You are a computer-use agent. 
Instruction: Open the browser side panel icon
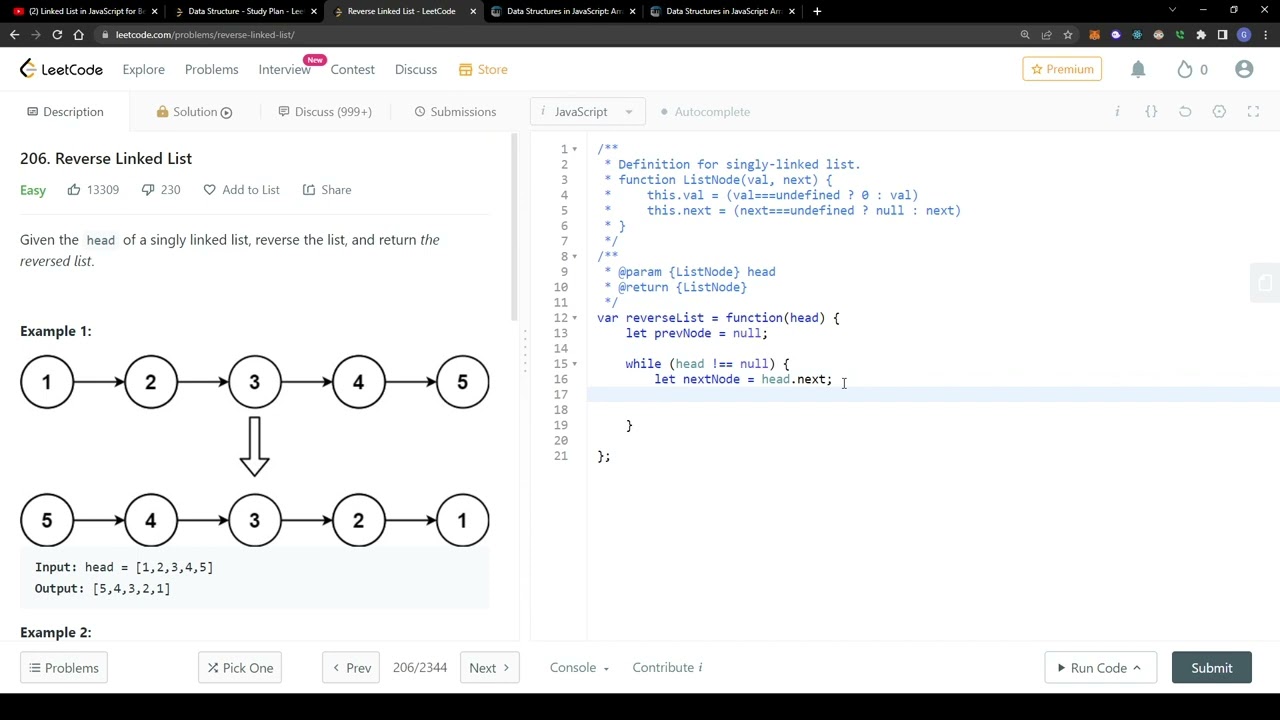1222,35
